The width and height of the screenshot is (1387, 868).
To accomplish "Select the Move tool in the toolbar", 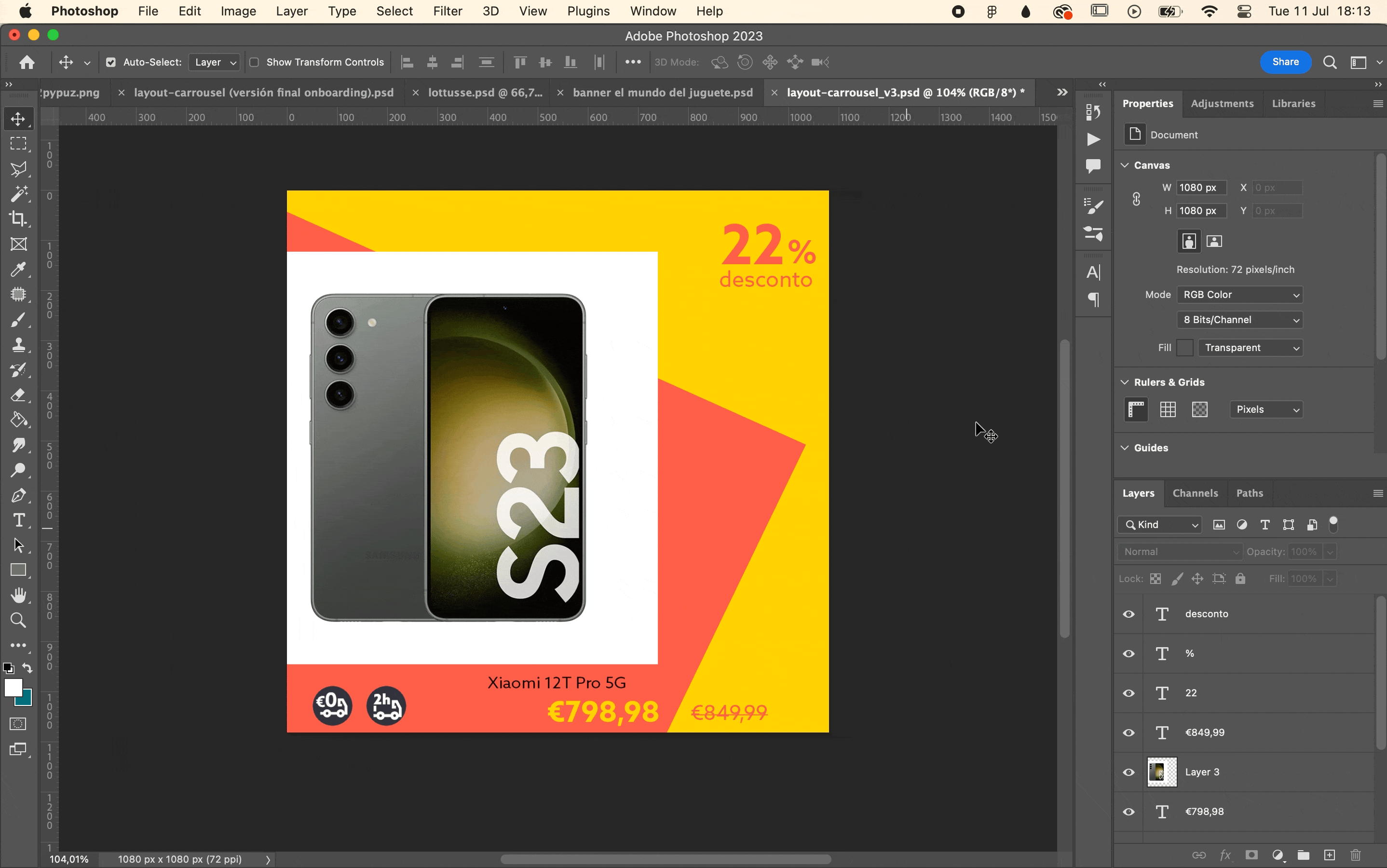I will pyautogui.click(x=18, y=119).
